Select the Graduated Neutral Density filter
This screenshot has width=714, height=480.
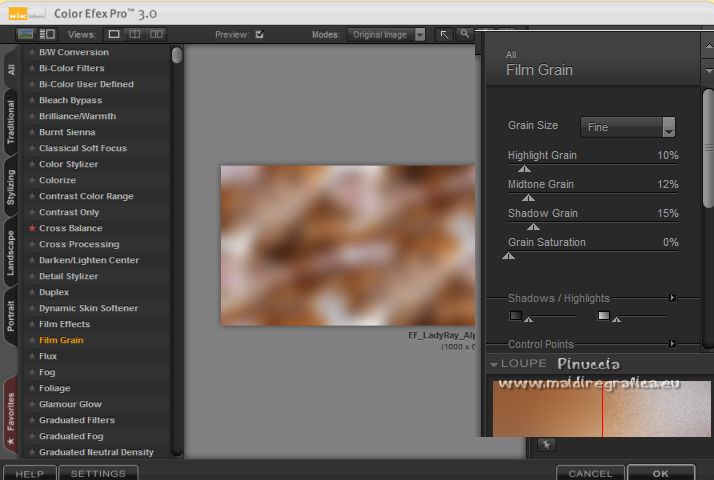97,452
